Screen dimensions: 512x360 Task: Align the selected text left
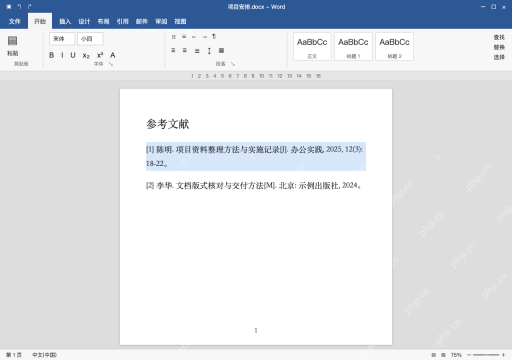point(173,50)
